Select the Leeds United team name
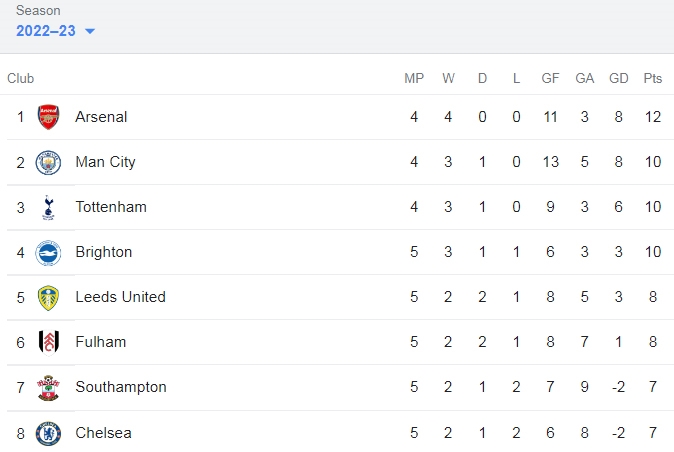 click(120, 297)
